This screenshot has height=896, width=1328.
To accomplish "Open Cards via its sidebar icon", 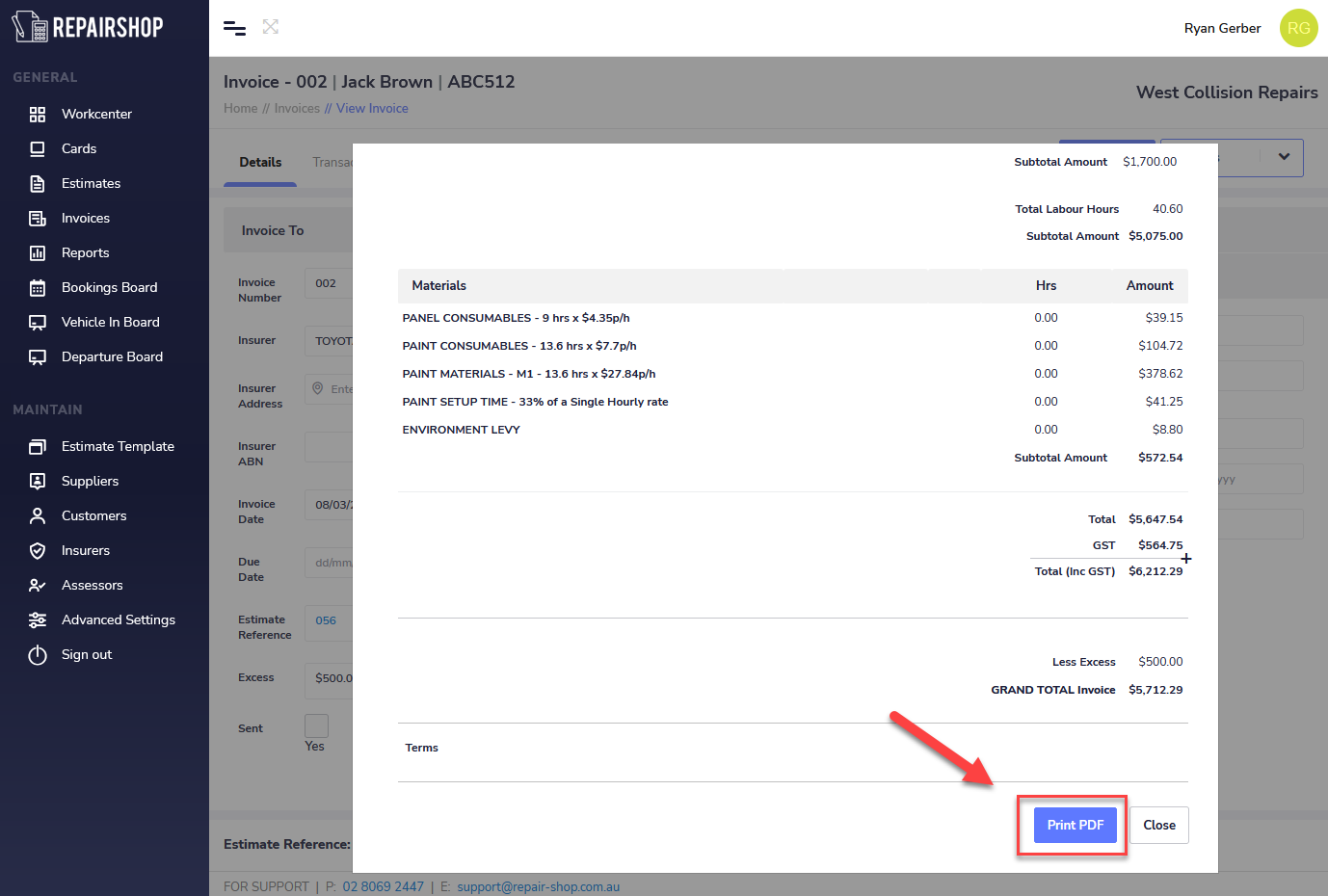I will (38, 149).
